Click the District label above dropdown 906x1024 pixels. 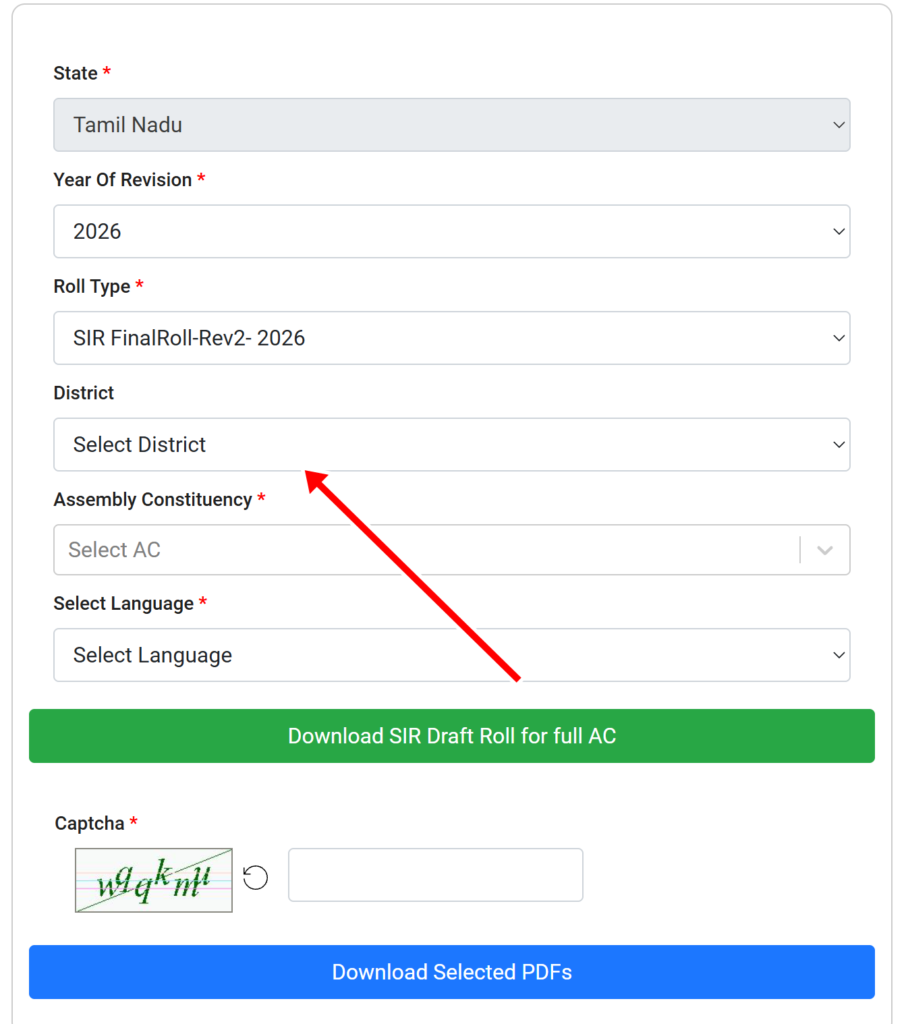pos(84,393)
